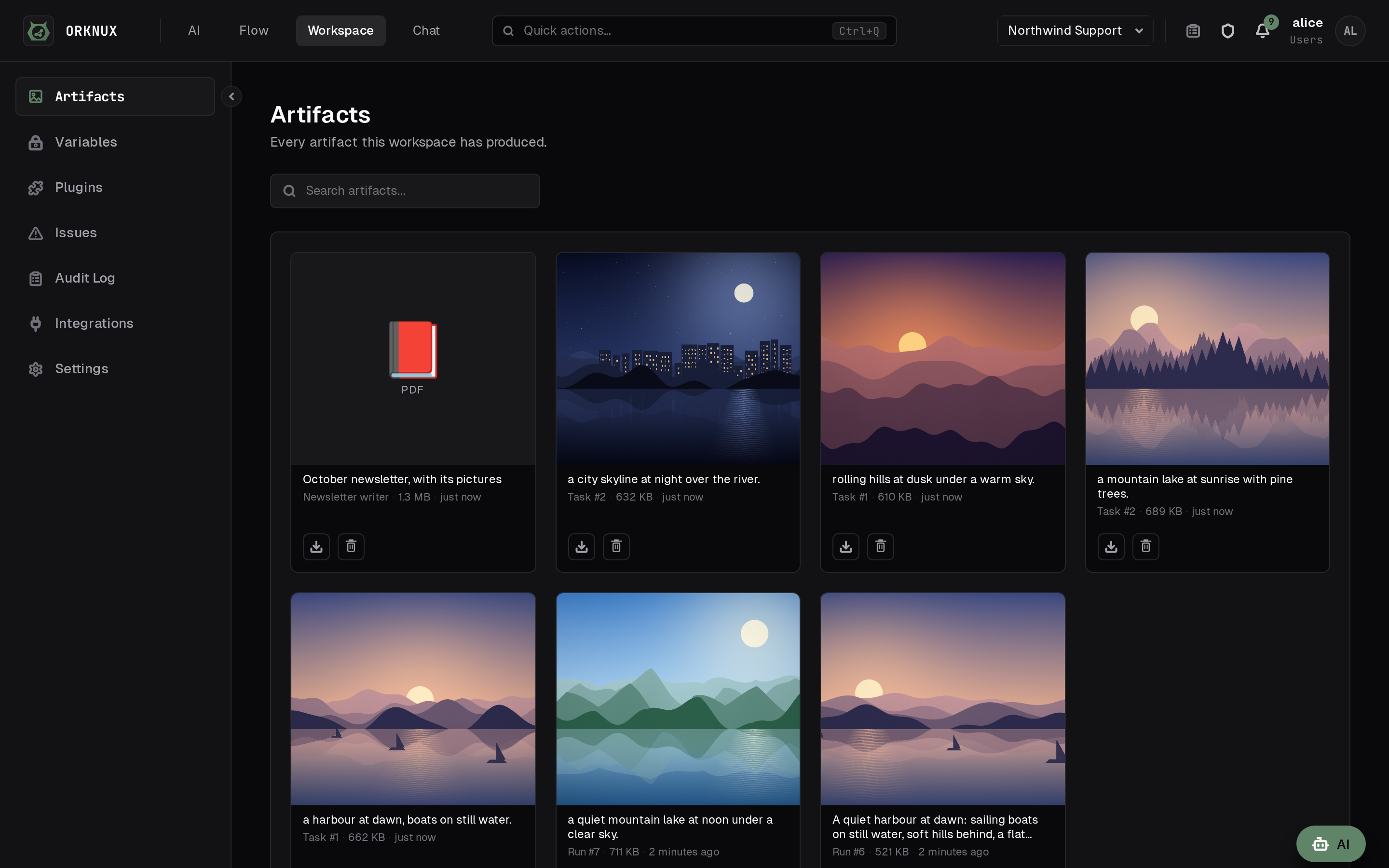Open the floating AI assistant button
This screenshot has width=1389, height=868.
click(1331, 844)
